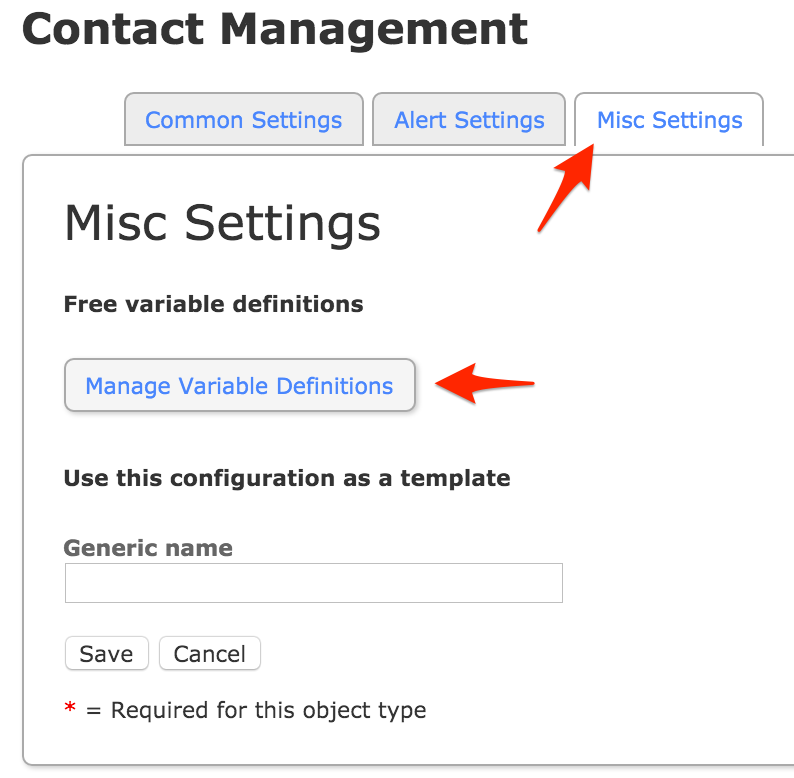Image resolution: width=794 pixels, height=778 pixels.
Task: Save the contact configuration
Action: point(106,654)
